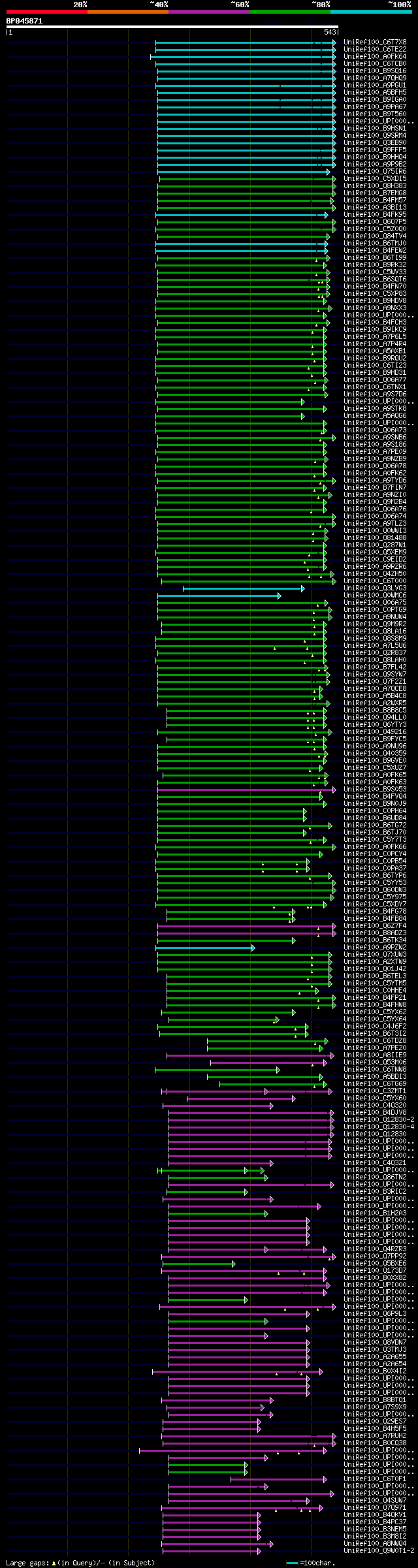Screen dimensions: 418x1568
Task: Select hit UniRef100_A9PGU1
Action: (375, 85)
